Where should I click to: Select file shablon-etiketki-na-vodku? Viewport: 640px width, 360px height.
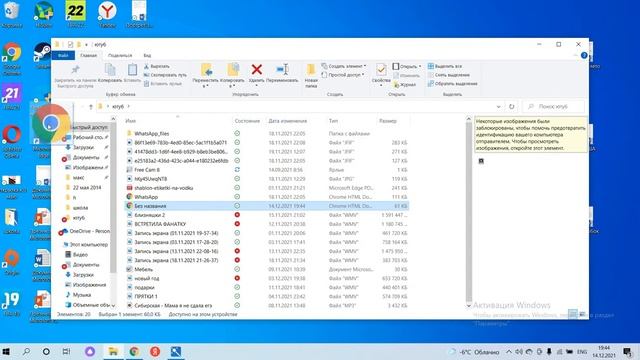click(x=163, y=188)
